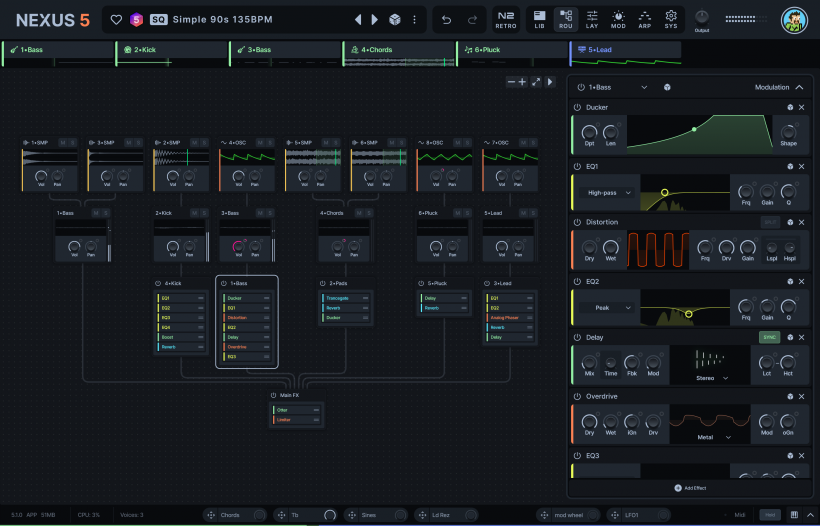Randomize preset with the dice icon
Viewport: 820px width, 526px height.
[x=395, y=20]
